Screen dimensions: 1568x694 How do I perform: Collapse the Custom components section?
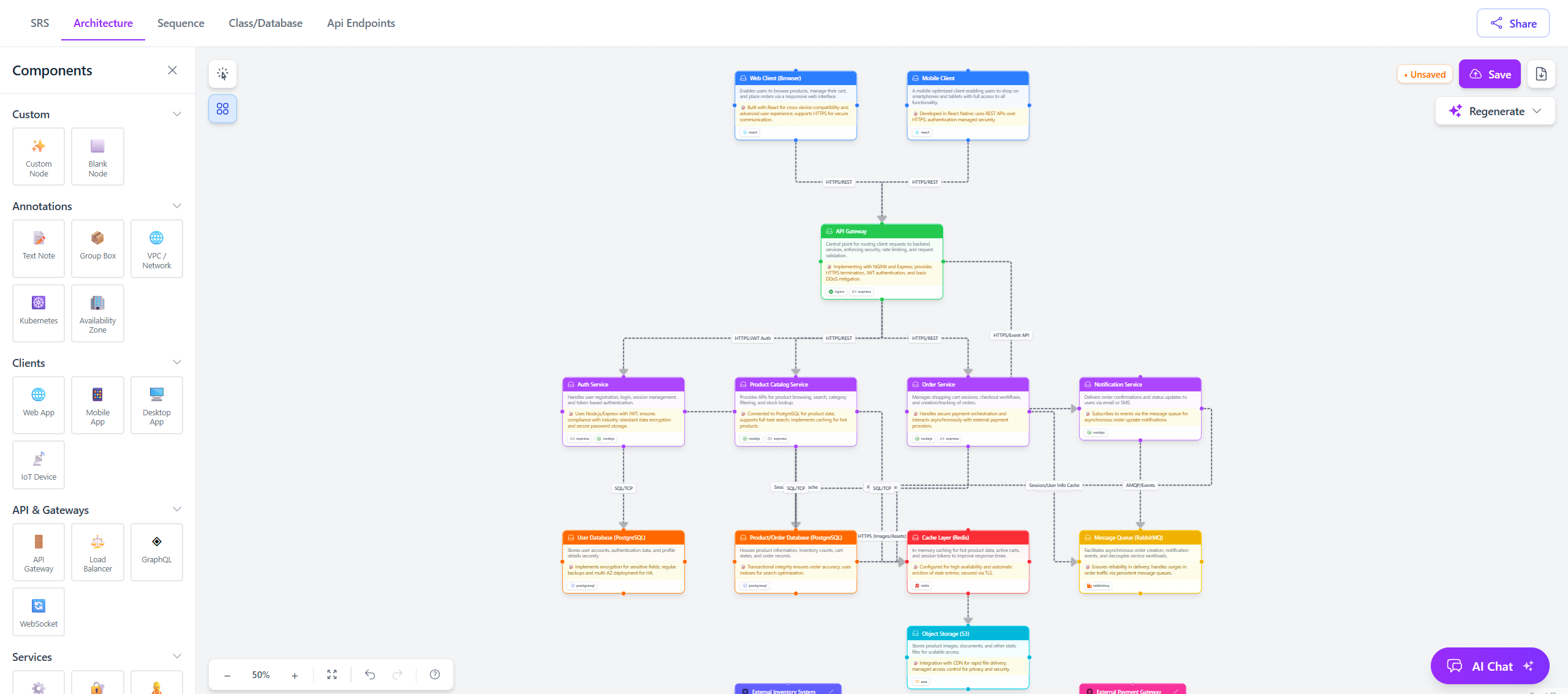pos(177,114)
